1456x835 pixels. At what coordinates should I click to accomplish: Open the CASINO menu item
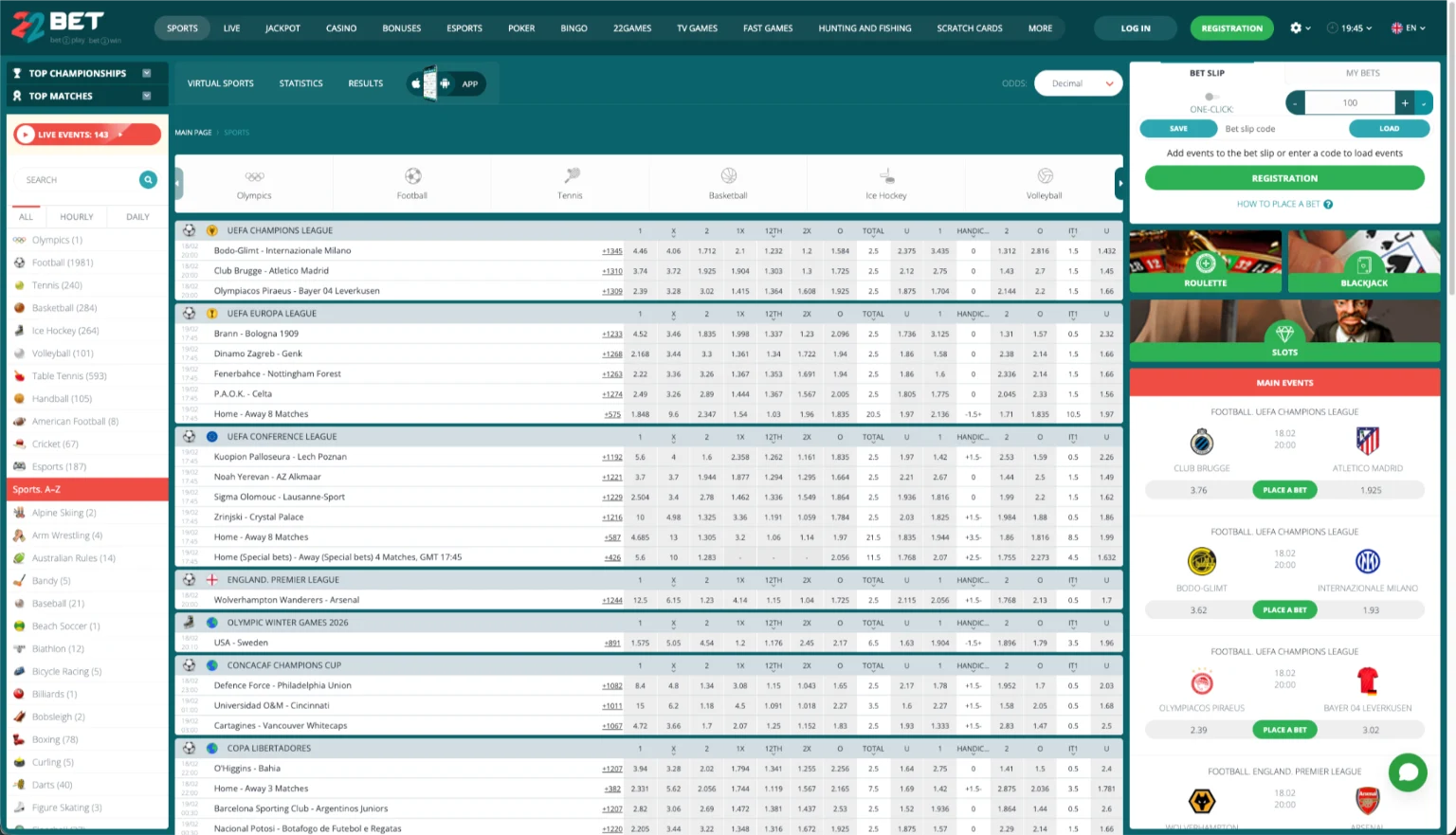pyautogui.click(x=340, y=27)
